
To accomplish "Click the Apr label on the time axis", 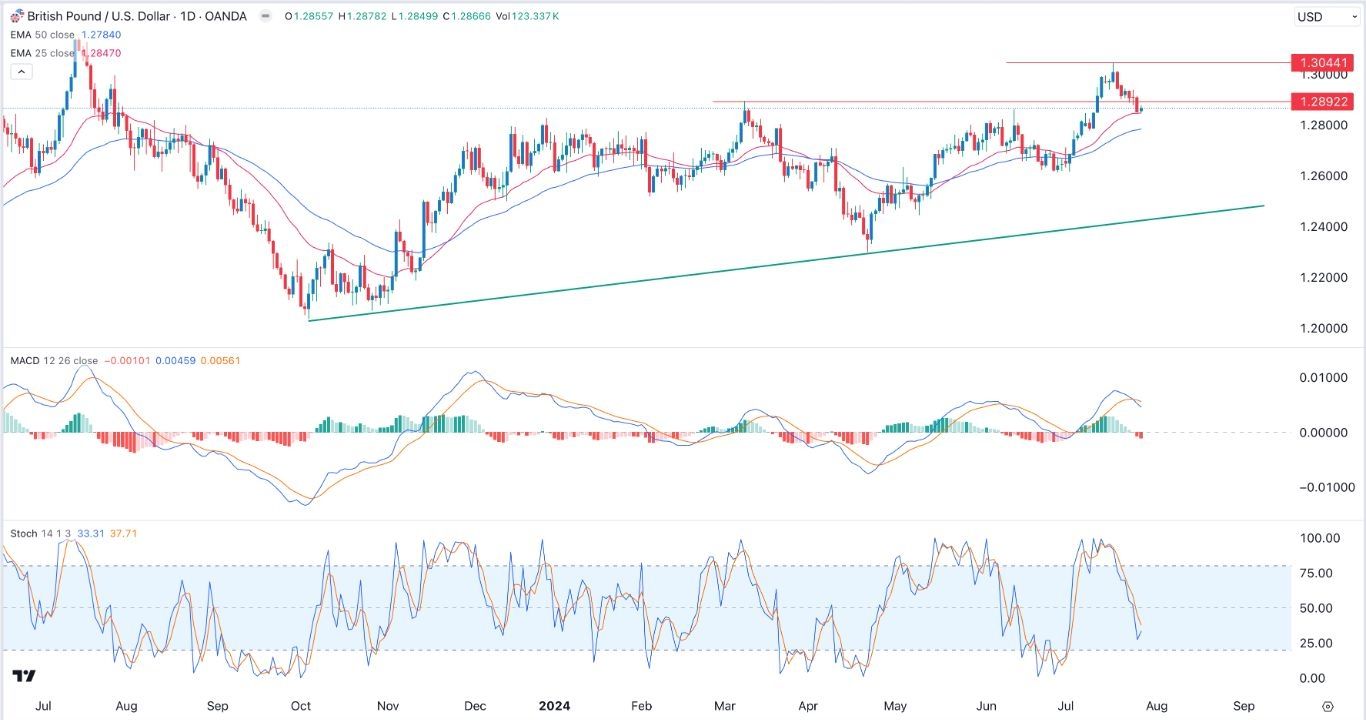I will pyautogui.click(x=809, y=705).
